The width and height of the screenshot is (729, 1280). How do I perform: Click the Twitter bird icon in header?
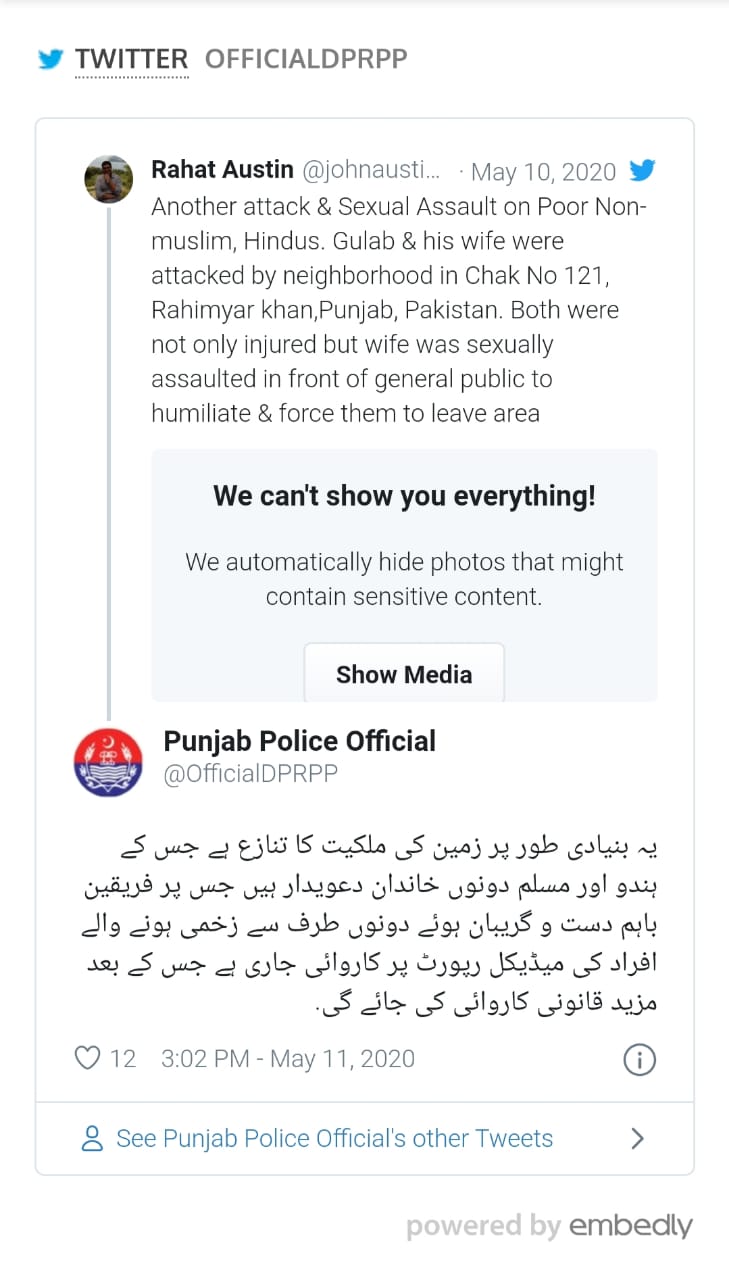click(x=50, y=60)
